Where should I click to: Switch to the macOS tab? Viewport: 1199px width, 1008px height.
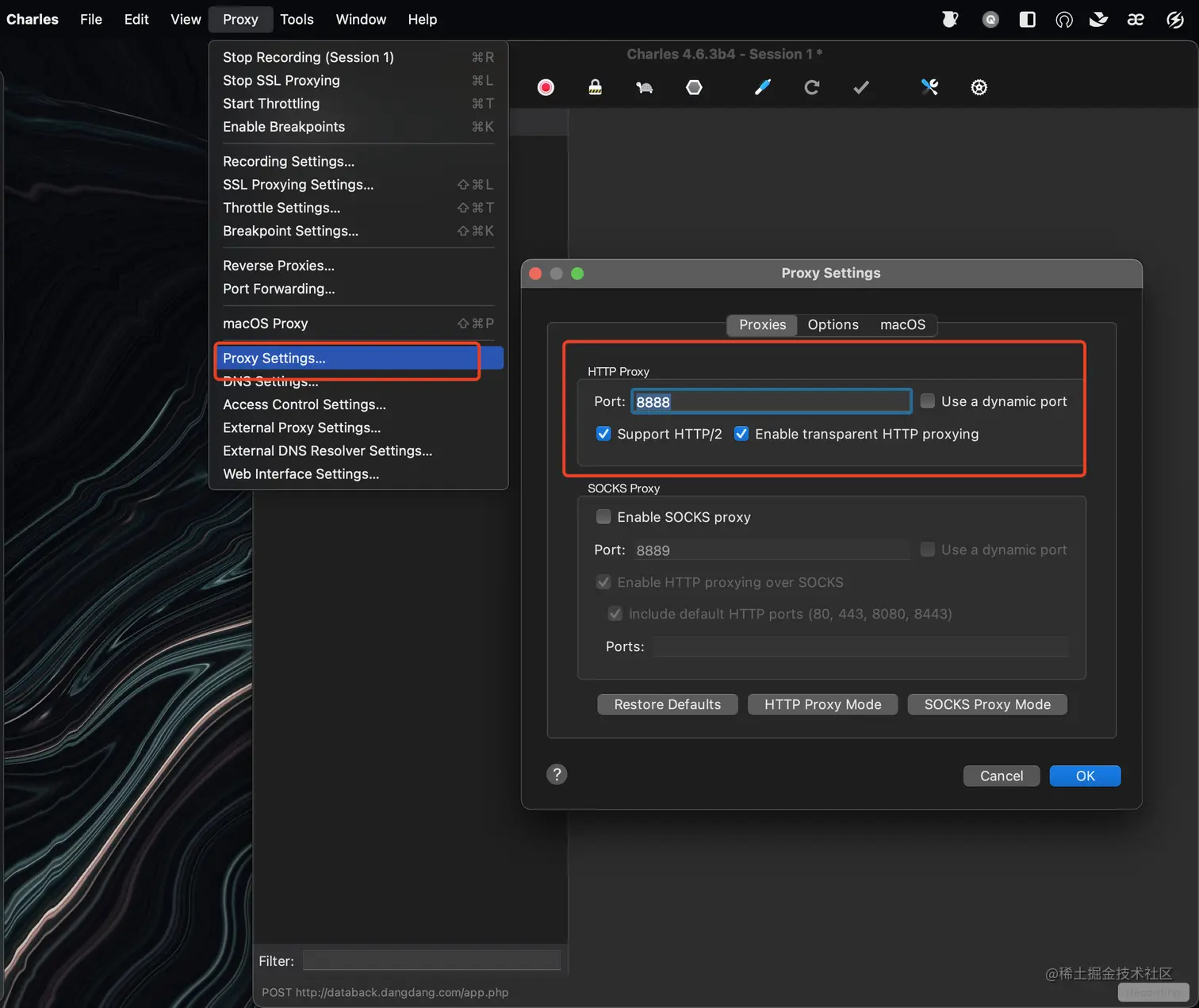click(902, 324)
